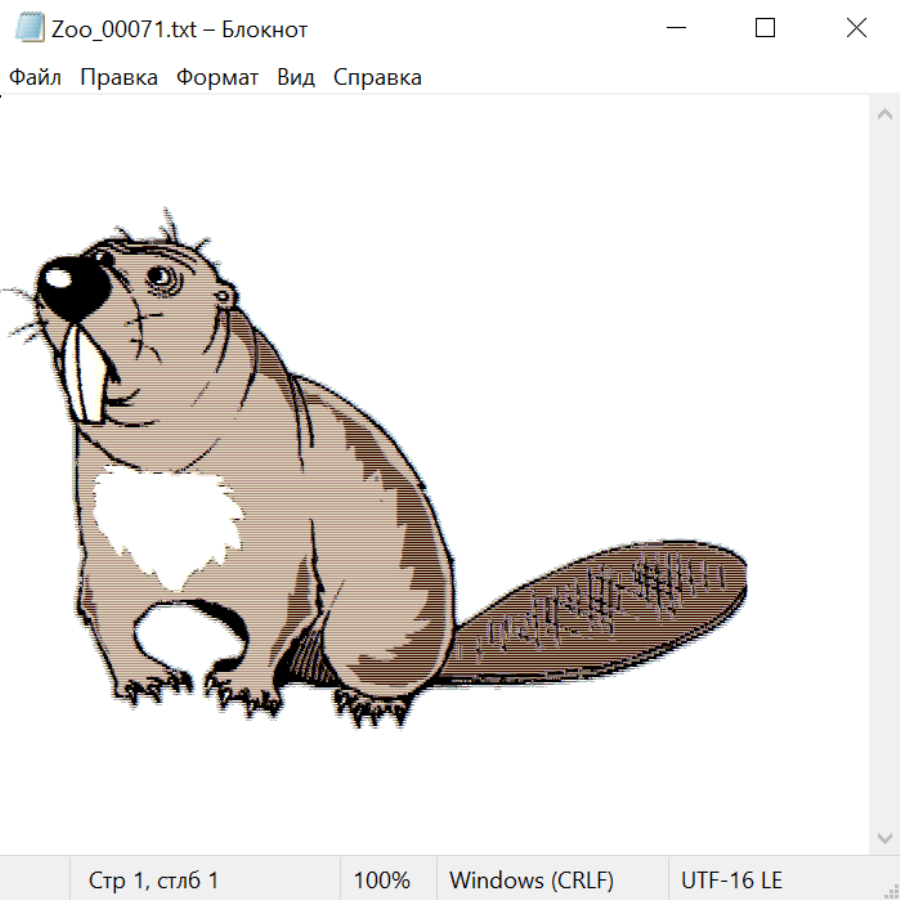Open the Справка menu
900x900 pixels.
[377, 78]
